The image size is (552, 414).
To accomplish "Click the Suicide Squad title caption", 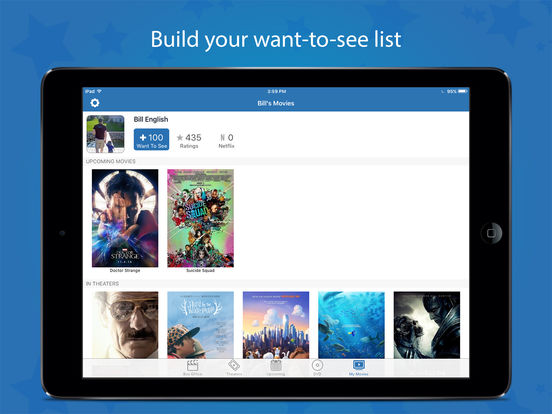I will [200, 270].
